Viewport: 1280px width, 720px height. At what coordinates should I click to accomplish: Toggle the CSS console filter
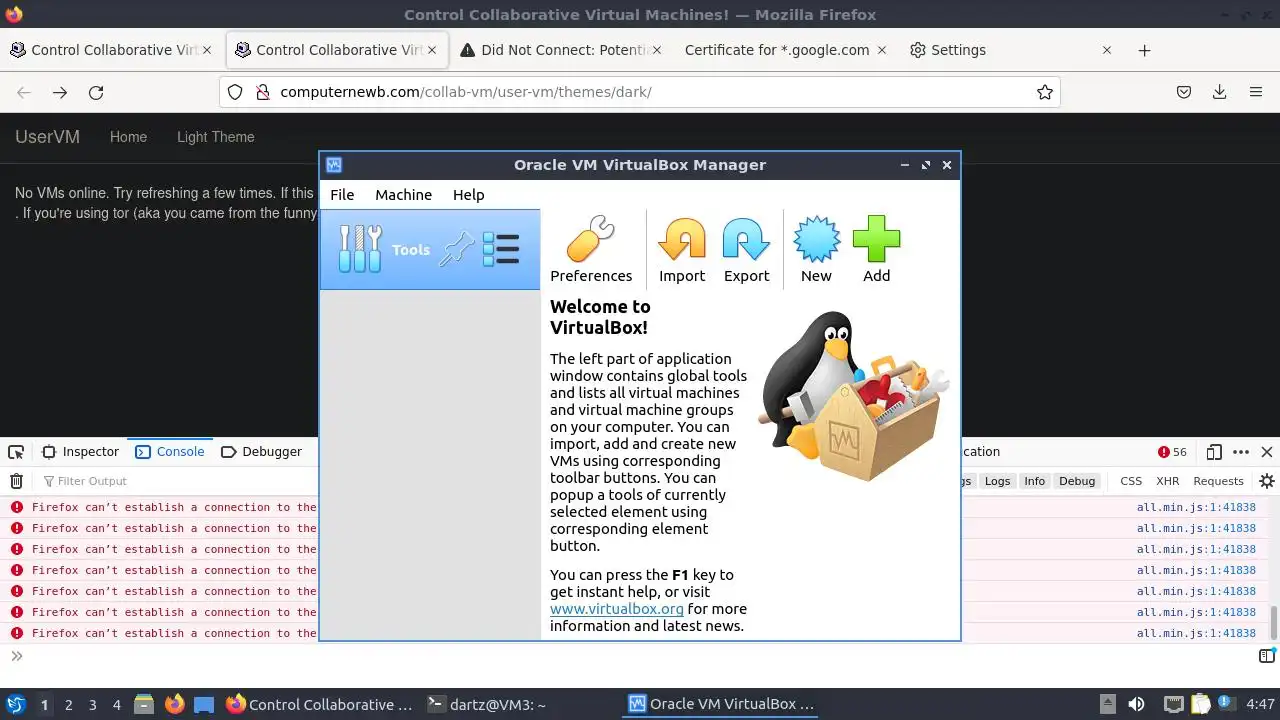[x=1131, y=481]
